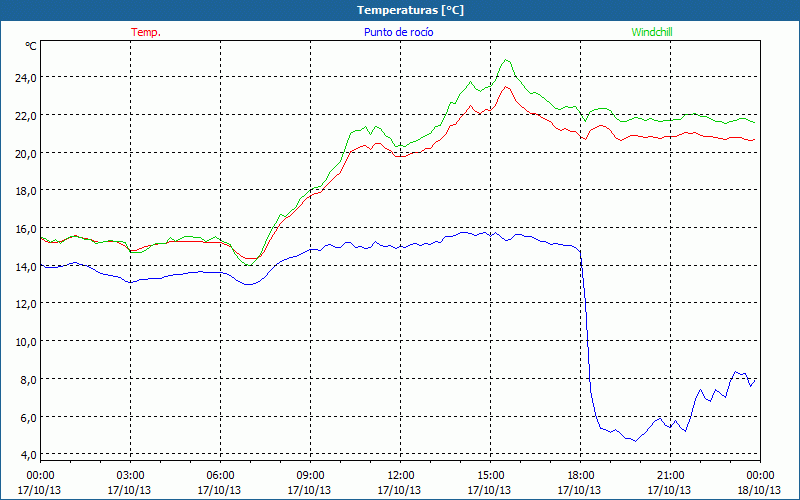Select the blue Punto de rocío legend label
Viewport: 800px width, 500px height.
(398, 32)
